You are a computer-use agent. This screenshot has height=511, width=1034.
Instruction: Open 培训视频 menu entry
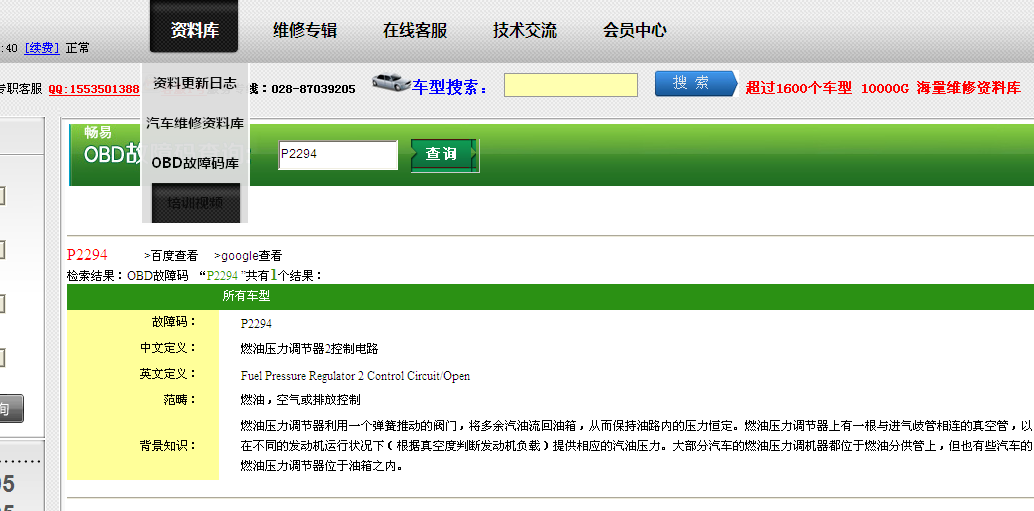coord(195,202)
